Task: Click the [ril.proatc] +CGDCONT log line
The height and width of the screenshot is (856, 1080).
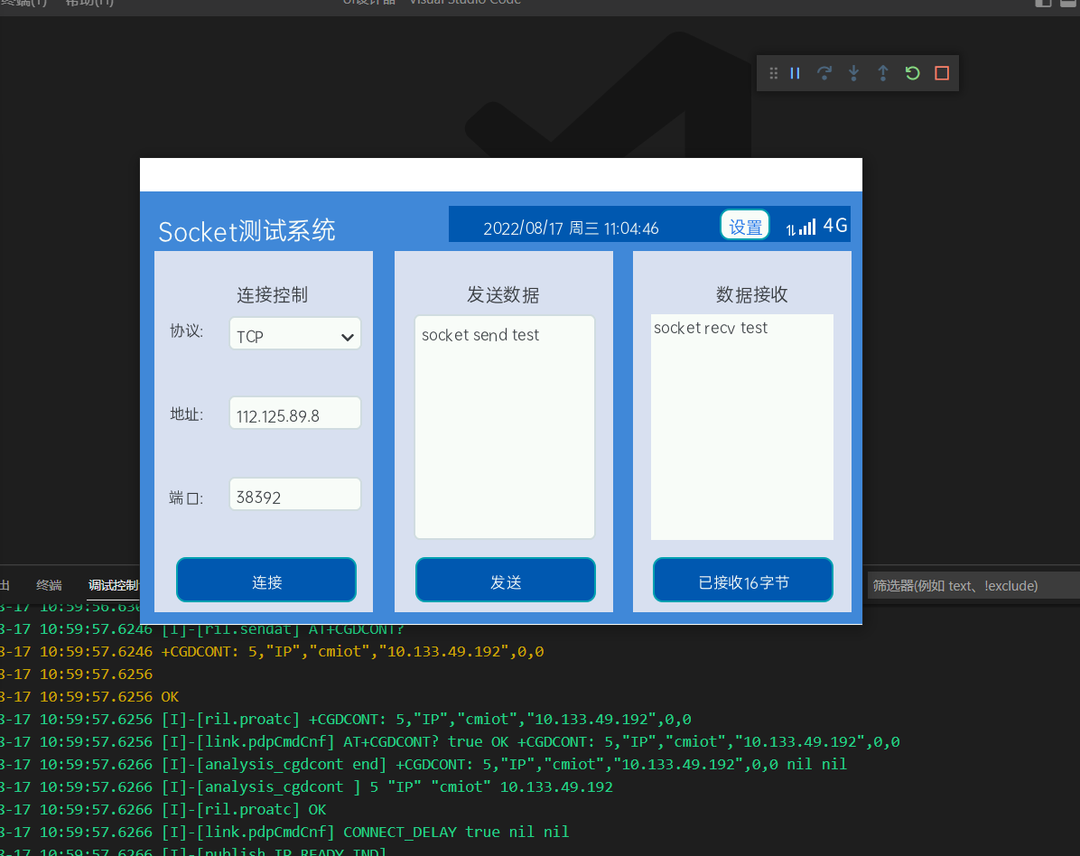Action: tap(345, 719)
